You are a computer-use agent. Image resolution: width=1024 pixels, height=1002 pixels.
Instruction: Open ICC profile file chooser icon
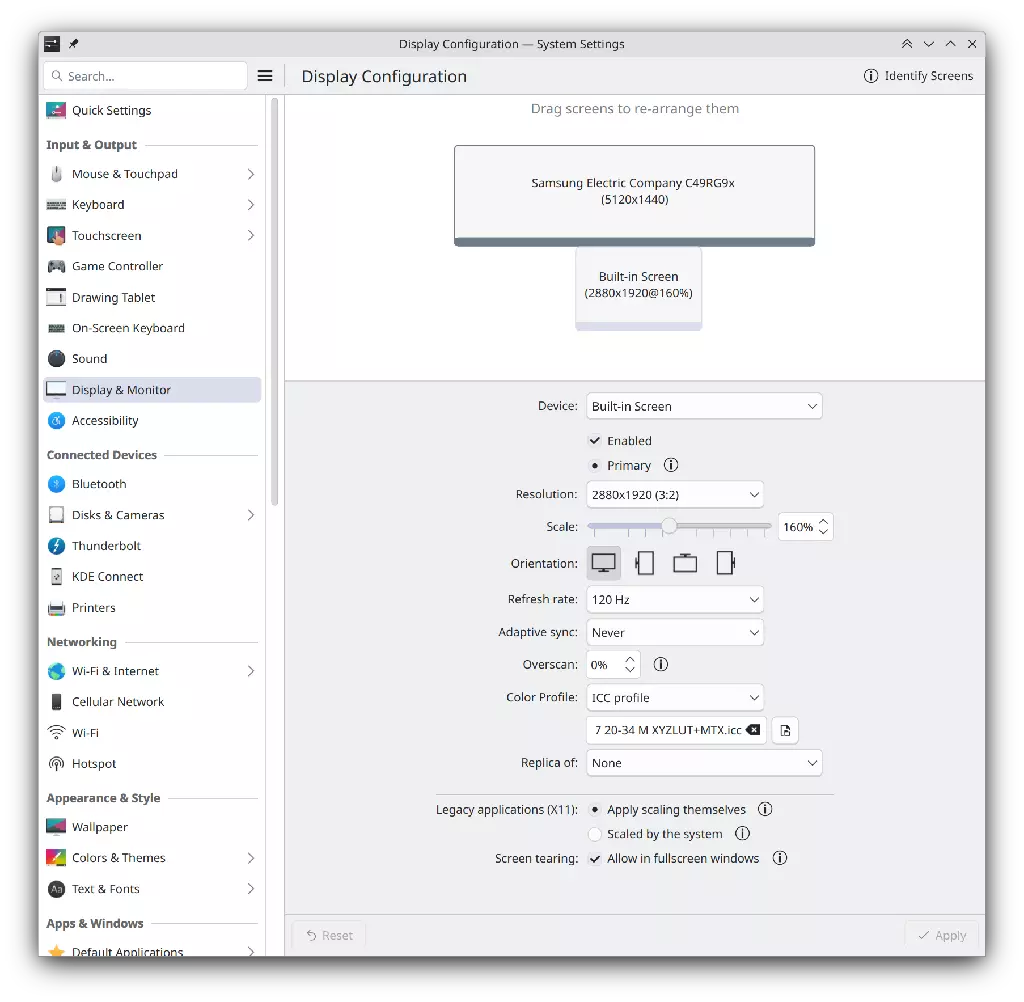pos(785,730)
